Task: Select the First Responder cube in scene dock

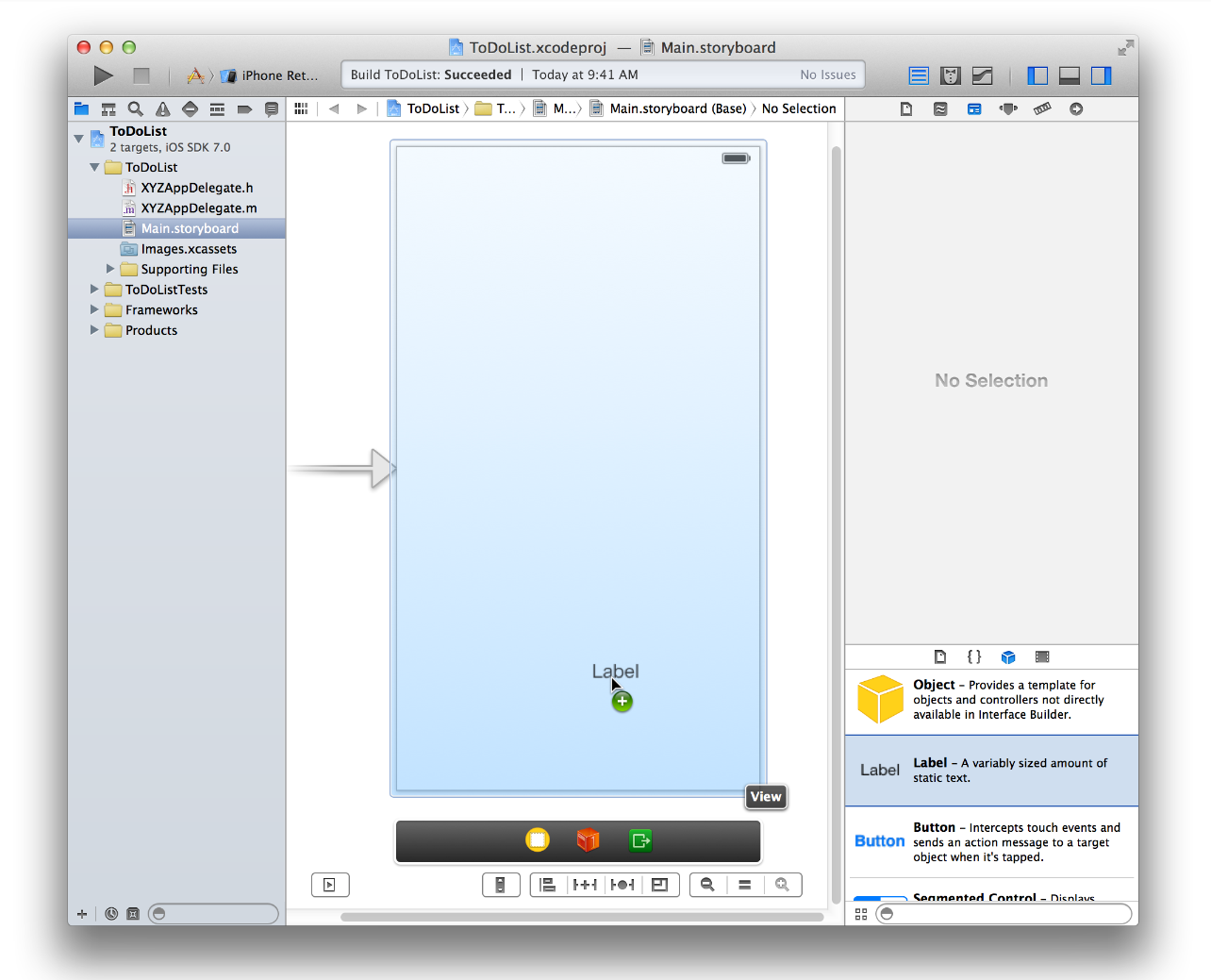Action: tap(588, 839)
